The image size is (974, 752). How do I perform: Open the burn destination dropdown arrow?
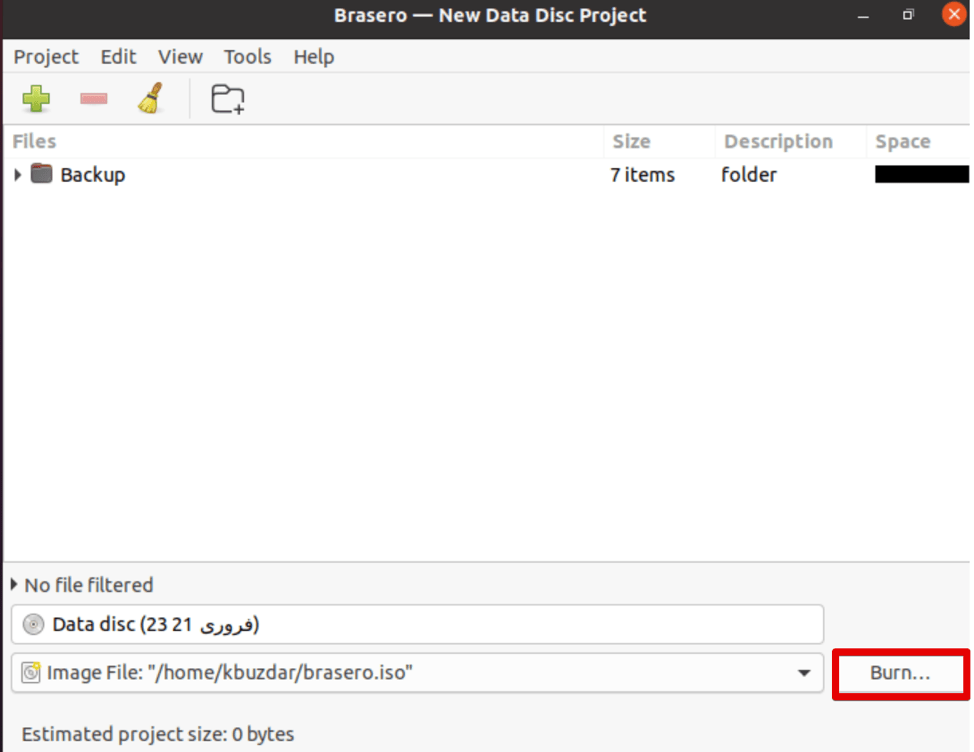pyautogui.click(x=805, y=673)
